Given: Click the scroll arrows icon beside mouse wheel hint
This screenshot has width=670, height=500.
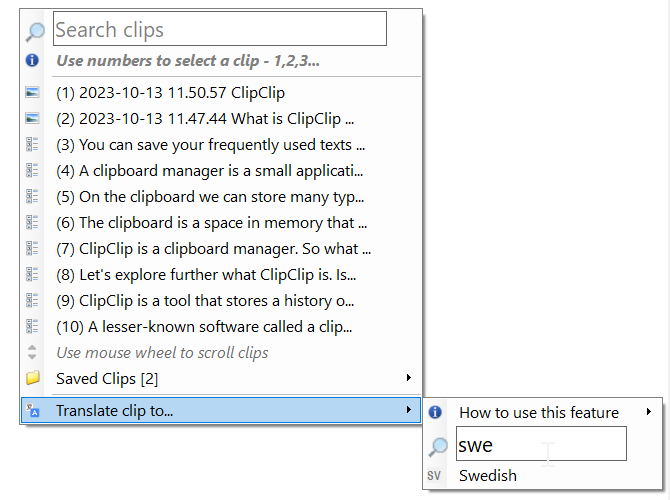Looking at the screenshot, I should [32, 353].
